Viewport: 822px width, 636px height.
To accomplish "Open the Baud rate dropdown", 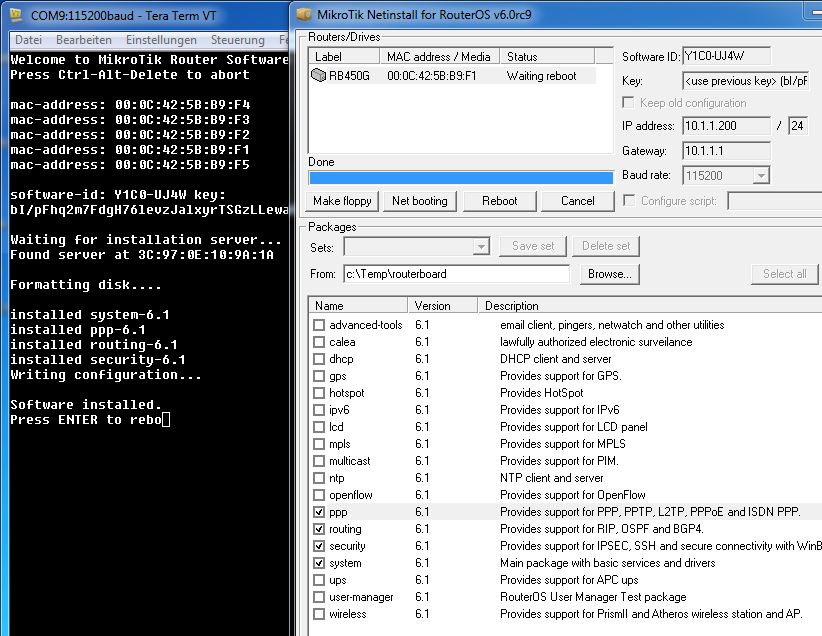I will pyautogui.click(x=761, y=176).
